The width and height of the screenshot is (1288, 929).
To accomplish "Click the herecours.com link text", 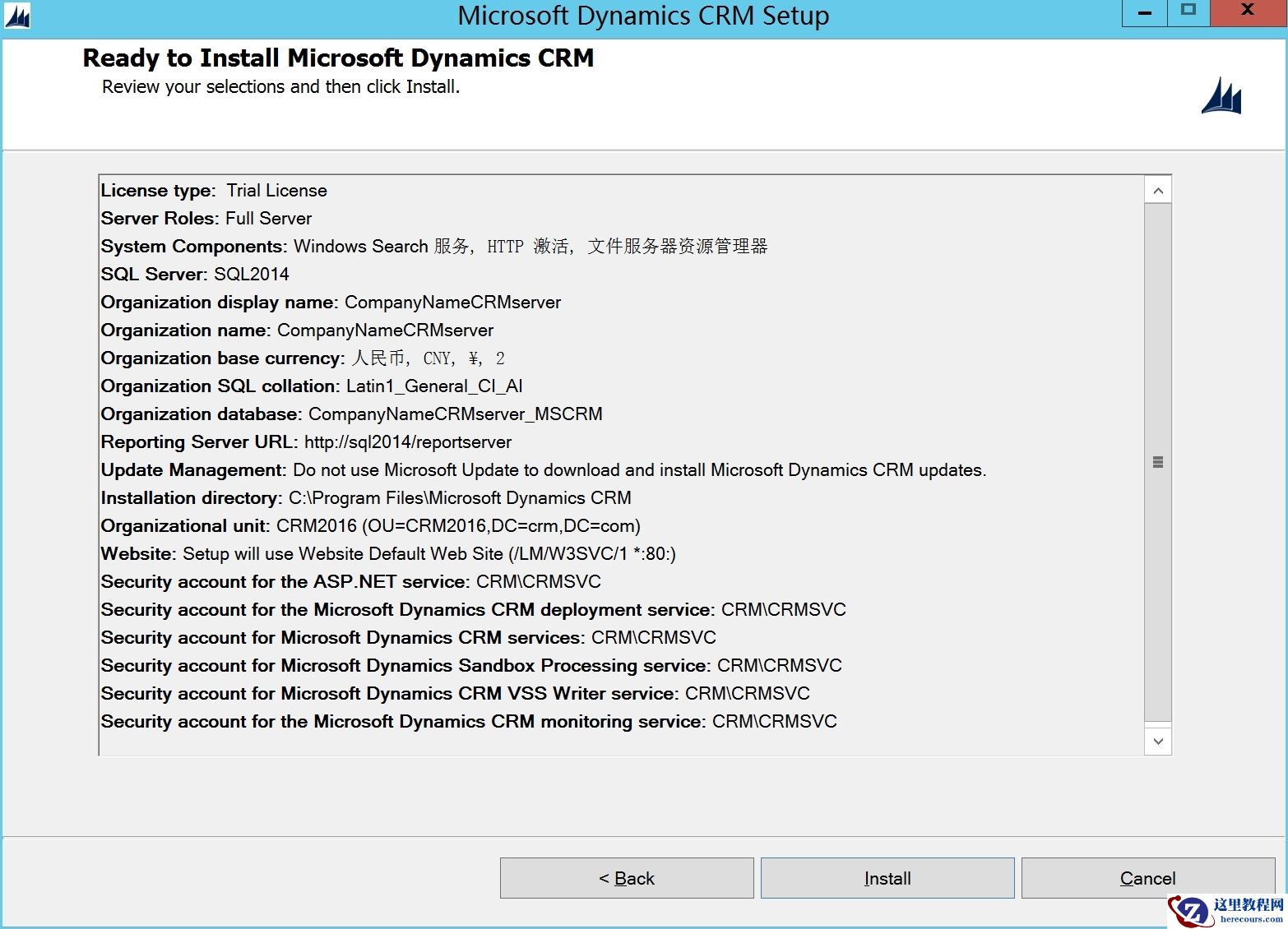I will click(1244, 918).
